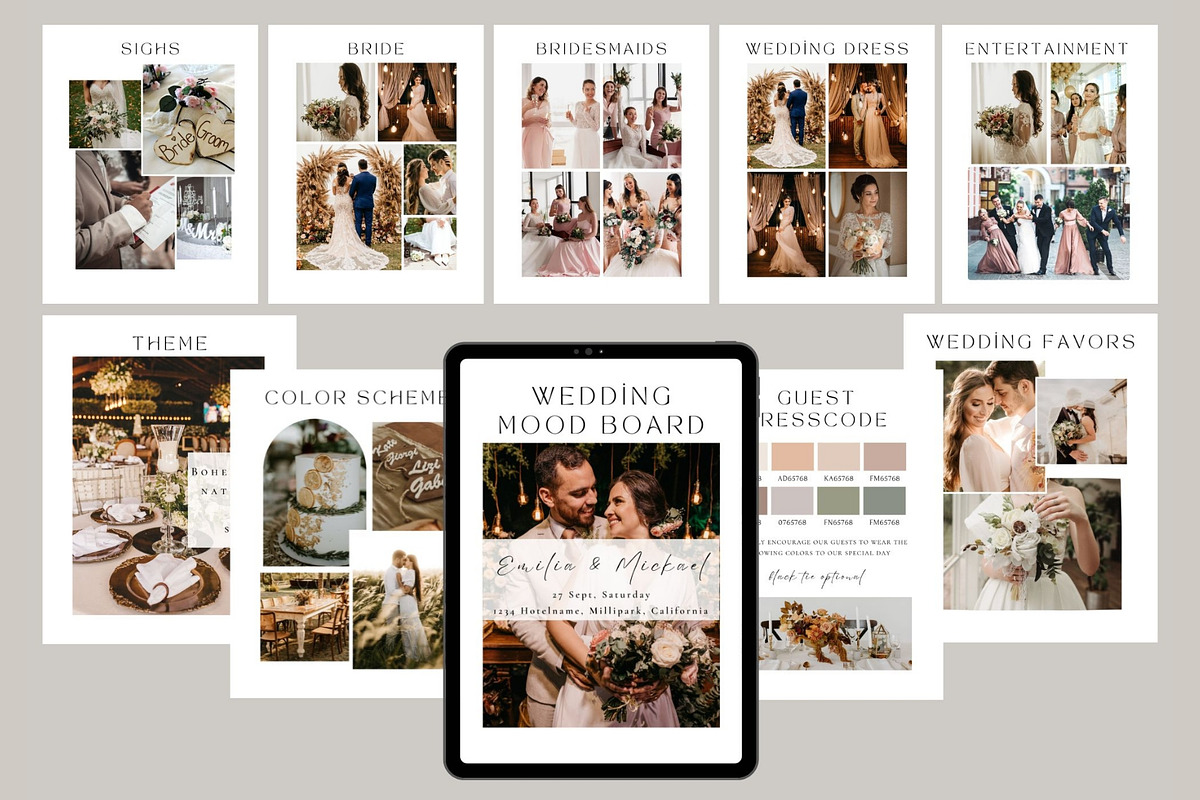
Task: Pick the gray-green FM65768 swatch
Action: 884,500
